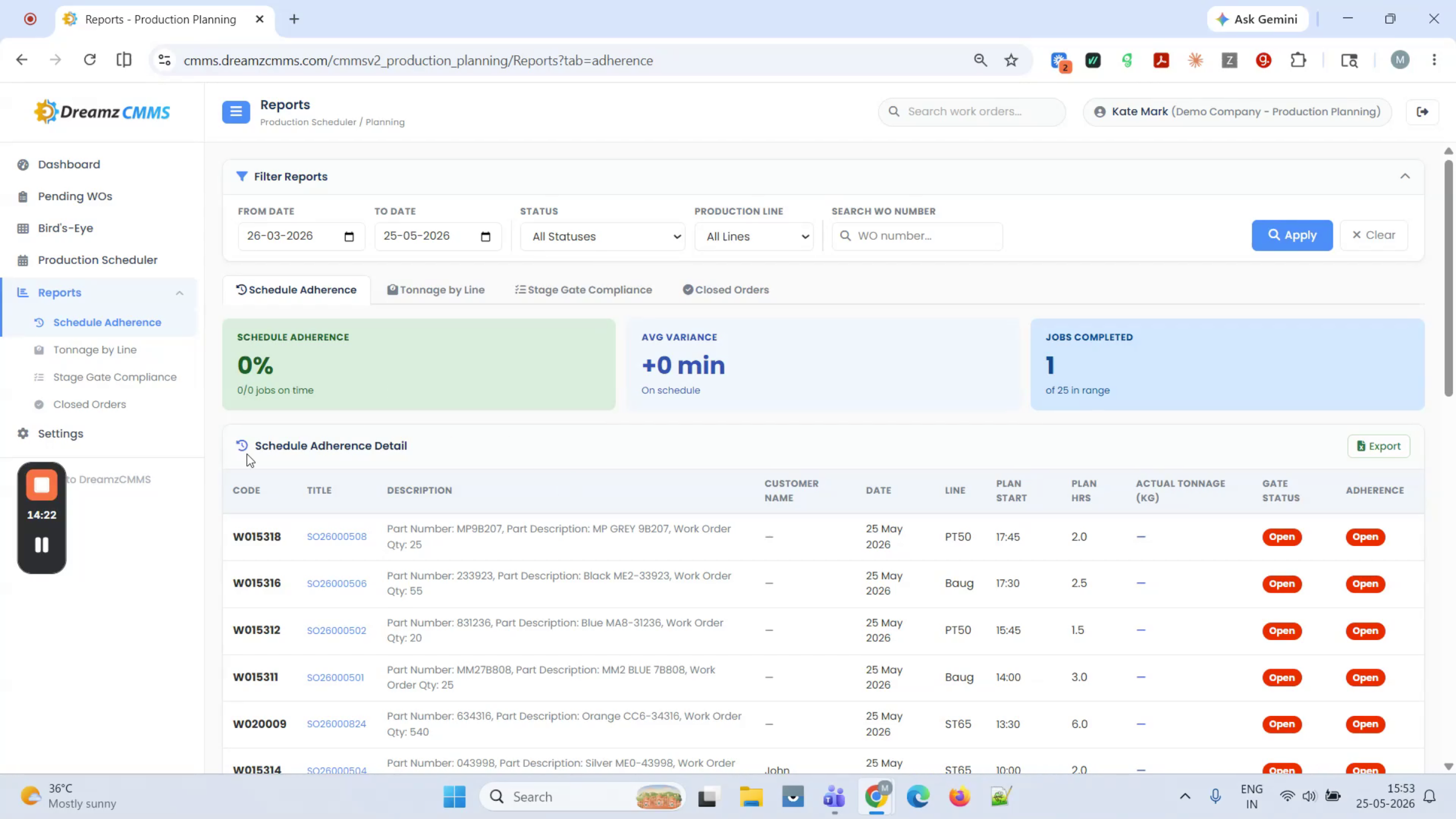Open Pending WOs in sidebar
Viewport: 1456px width, 819px height.
75,196
